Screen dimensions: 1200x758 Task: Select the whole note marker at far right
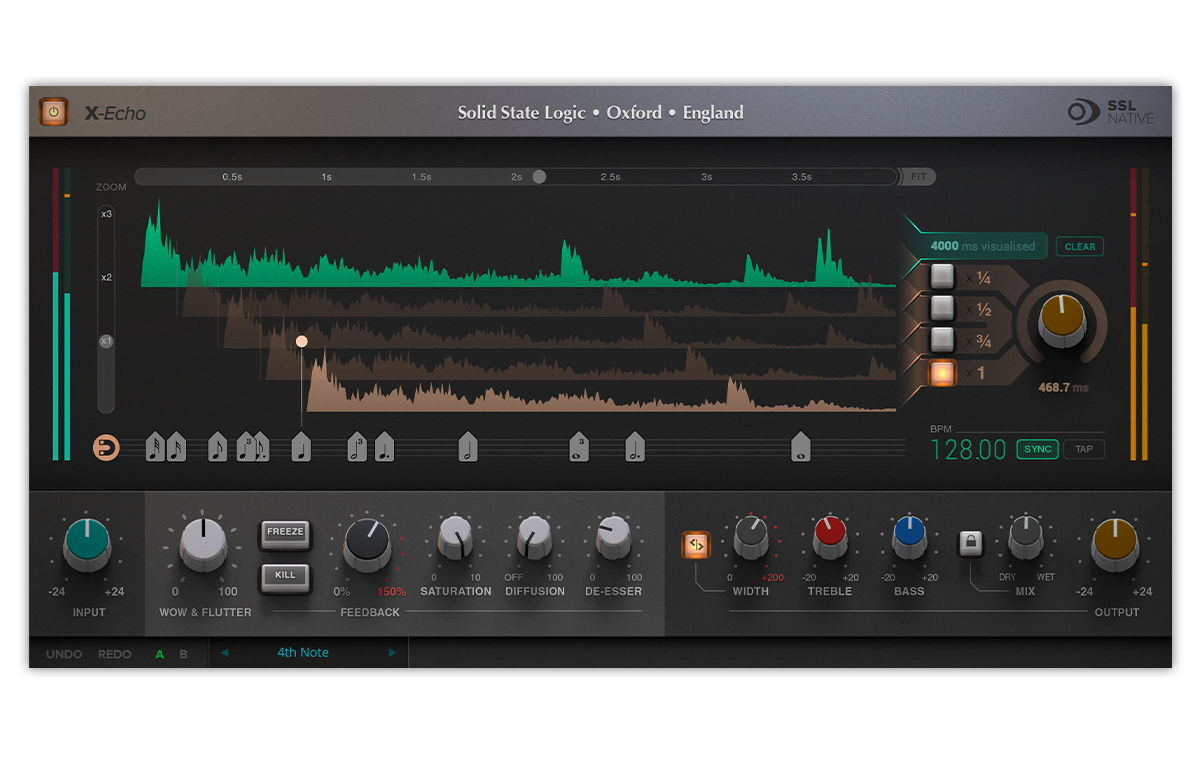pos(800,447)
